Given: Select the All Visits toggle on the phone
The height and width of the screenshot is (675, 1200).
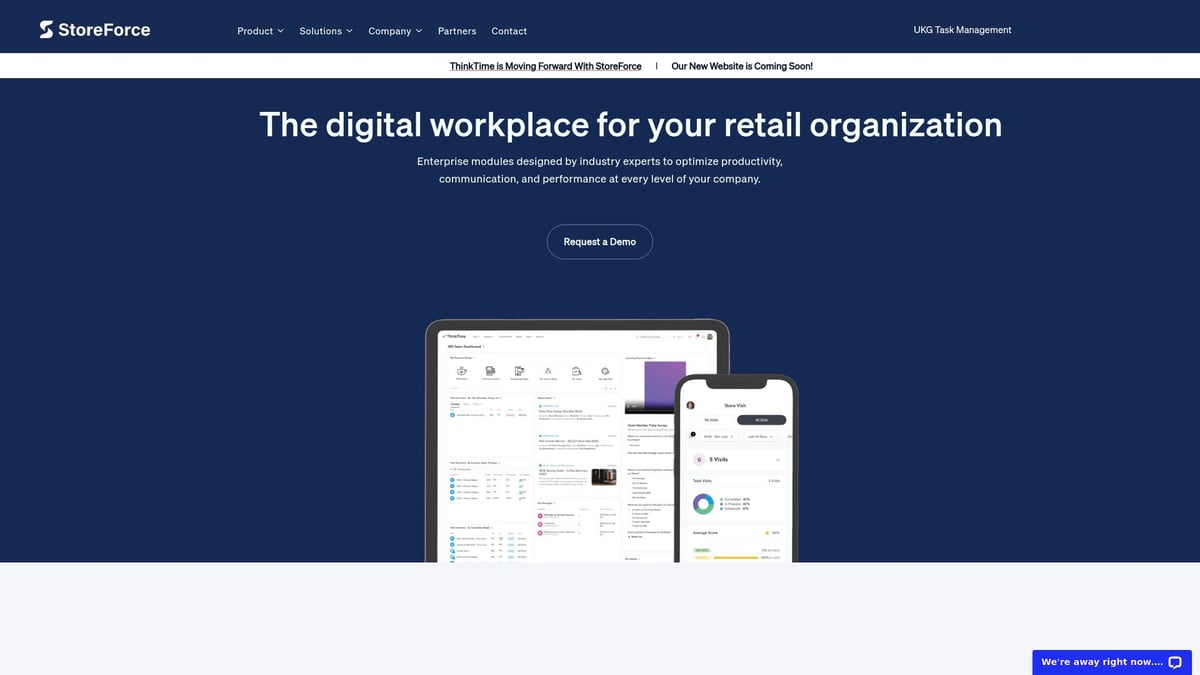Looking at the screenshot, I should (x=762, y=419).
